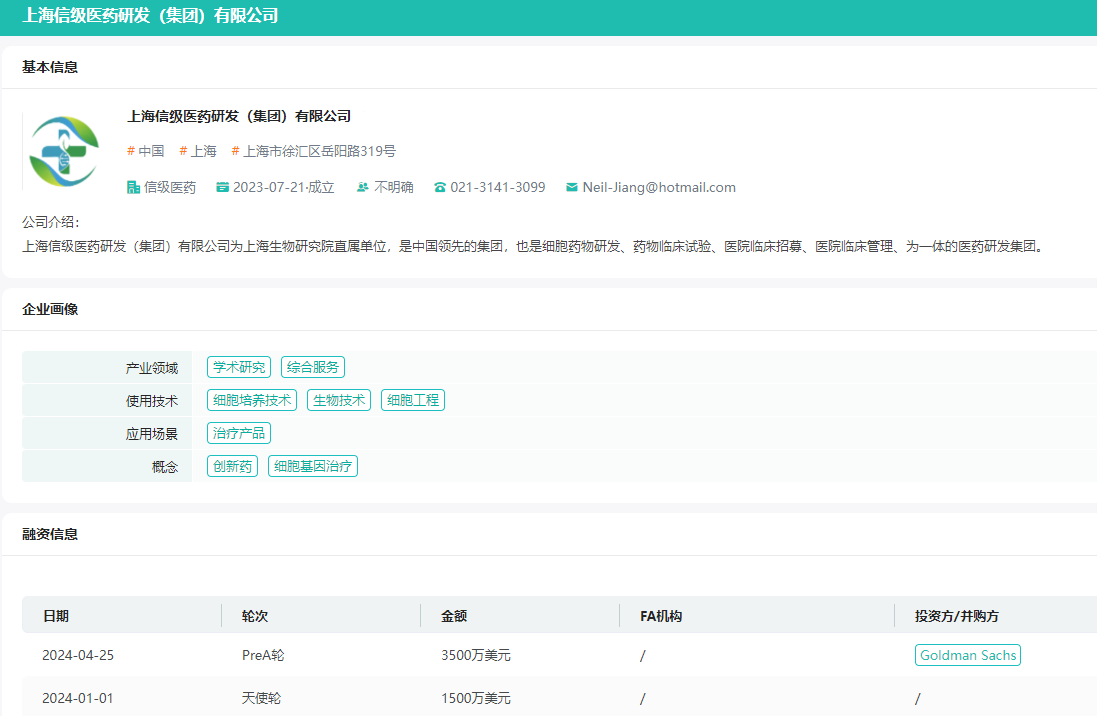This screenshot has width=1097, height=716.
Task: Click the 综合服务 industry tag
Action: 313,367
